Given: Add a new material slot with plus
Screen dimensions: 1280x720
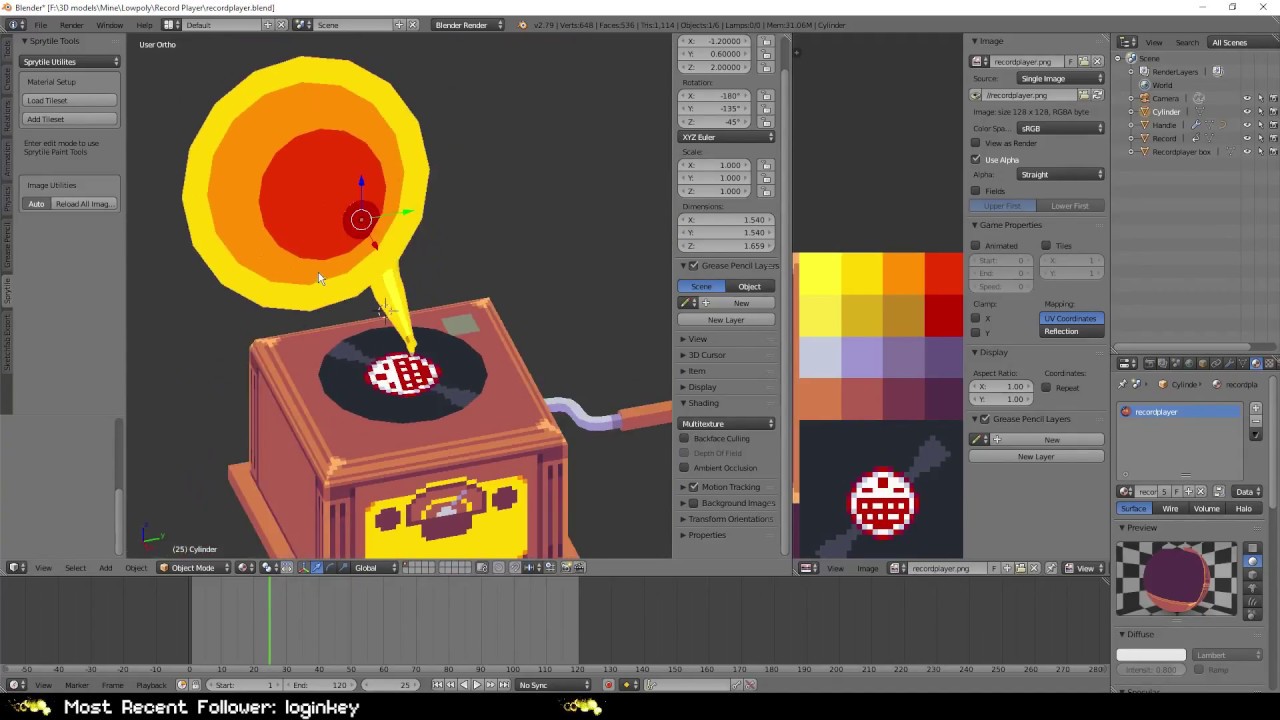Looking at the screenshot, I should tap(1256, 408).
